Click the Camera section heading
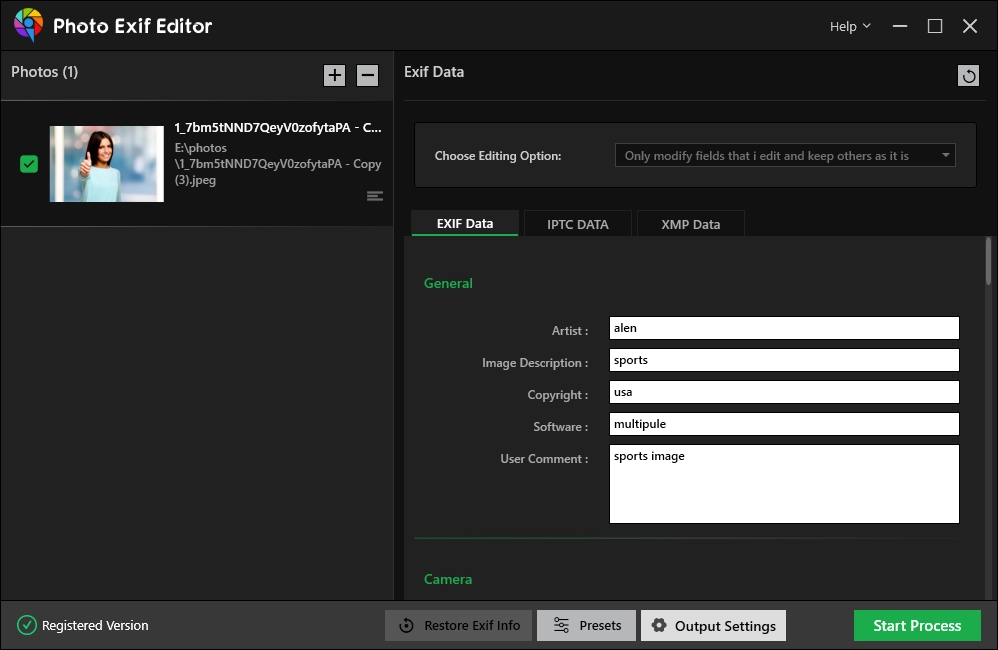Screen dimensions: 998x650 (448, 579)
